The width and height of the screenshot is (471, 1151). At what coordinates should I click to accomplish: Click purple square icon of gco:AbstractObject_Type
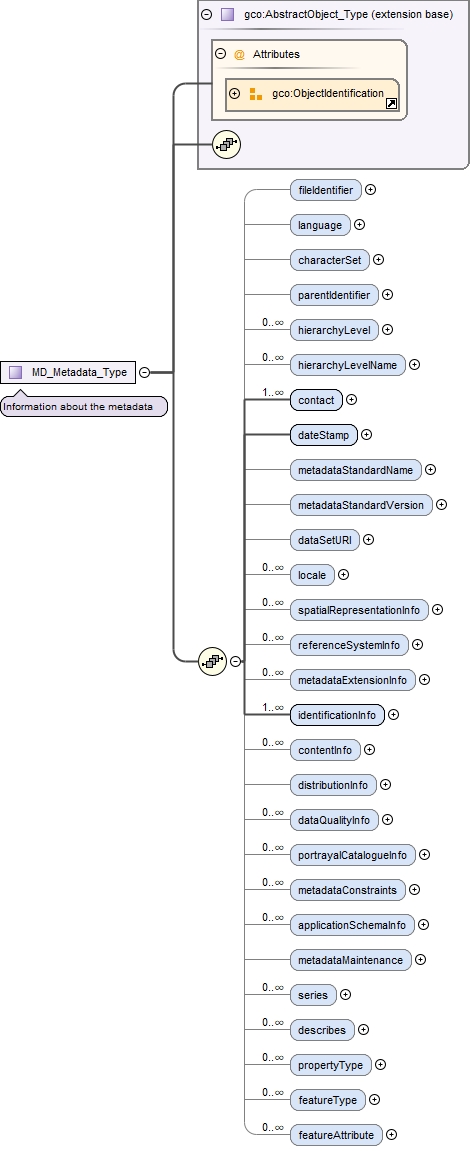pyautogui.click(x=227, y=14)
